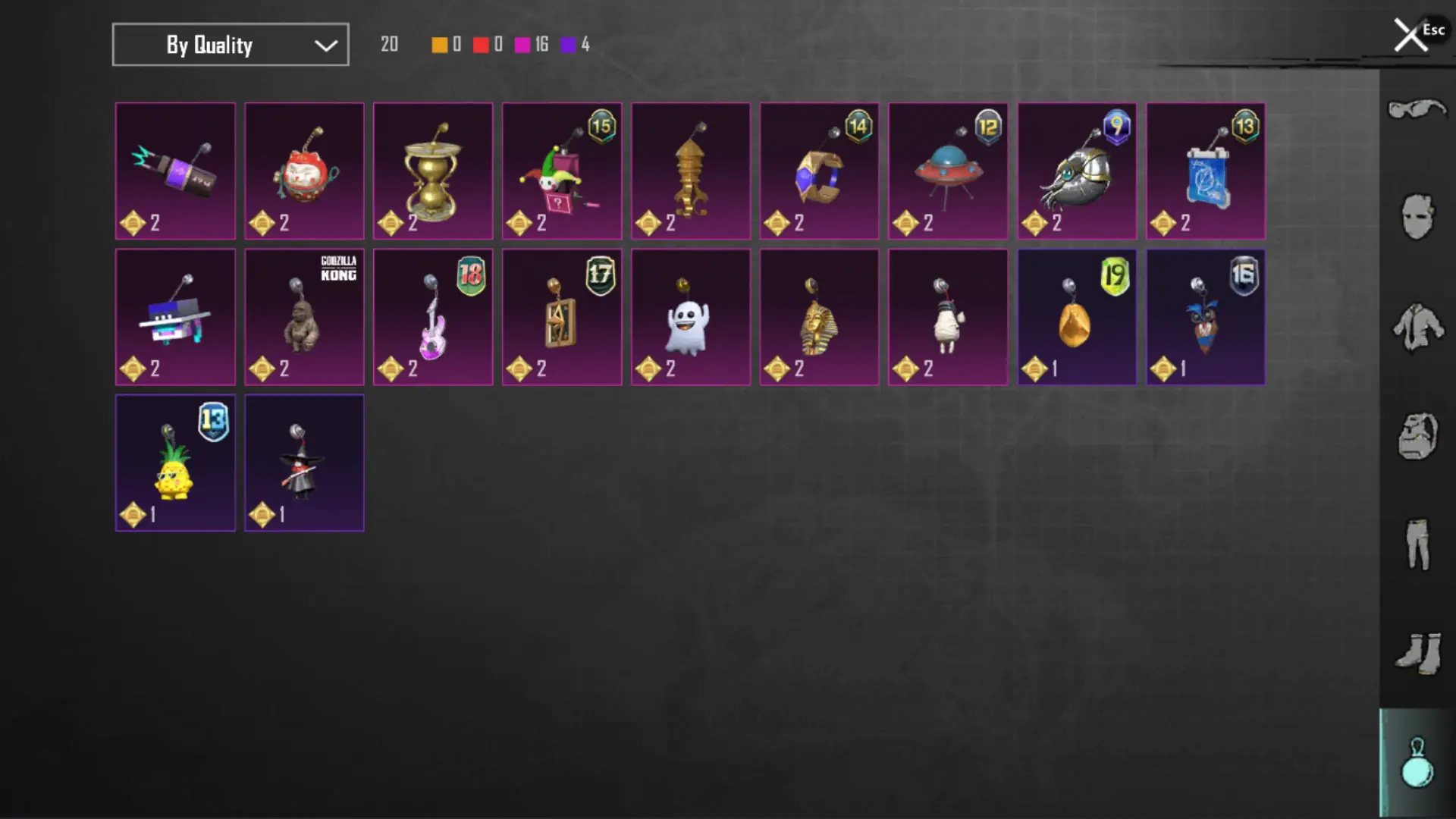The height and width of the screenshot is (819, 1456).
Task: Open the glasses category in sidebar
Action: click(x=1417, y=110)
